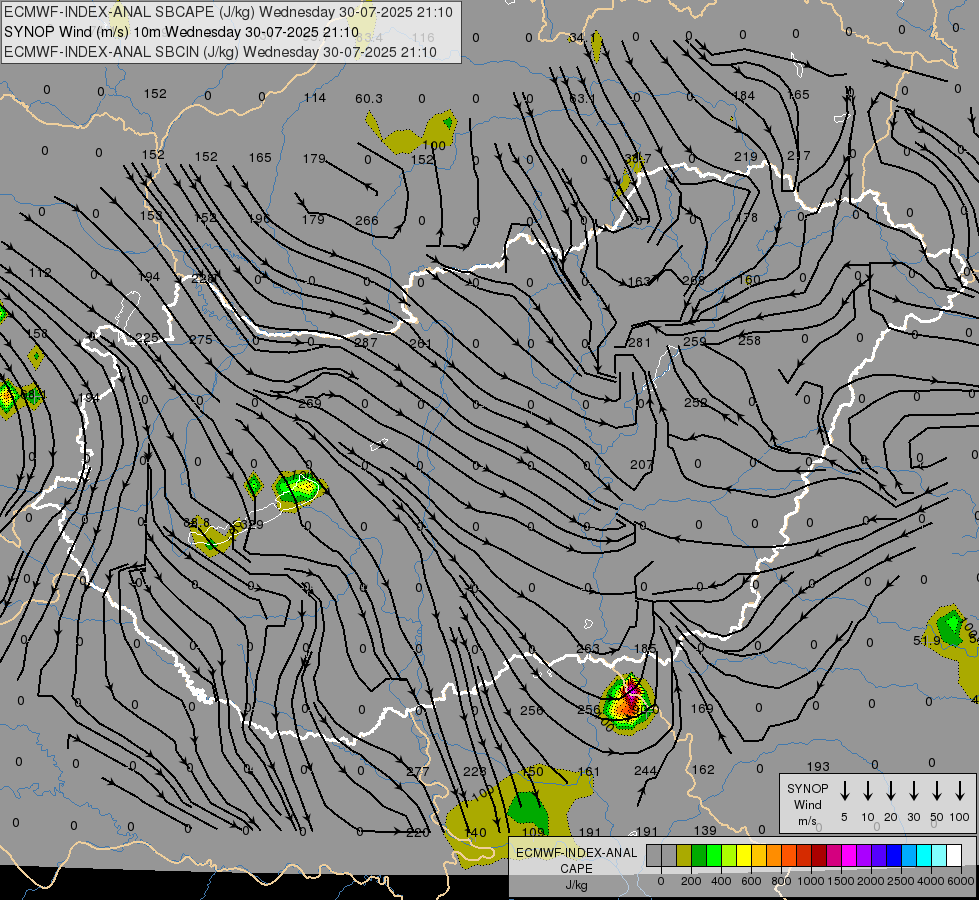The width and height of the screenshot is (979, 900).
Task: Click the SYNOP label in wind legend
Action: point(807,788)
